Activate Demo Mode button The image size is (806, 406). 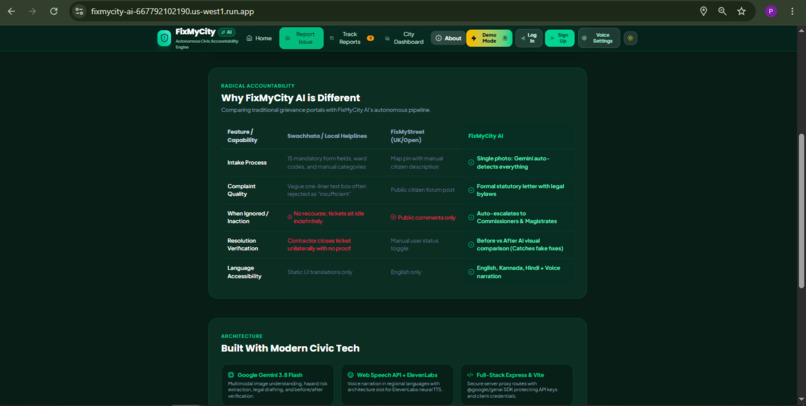click(489, 38)
